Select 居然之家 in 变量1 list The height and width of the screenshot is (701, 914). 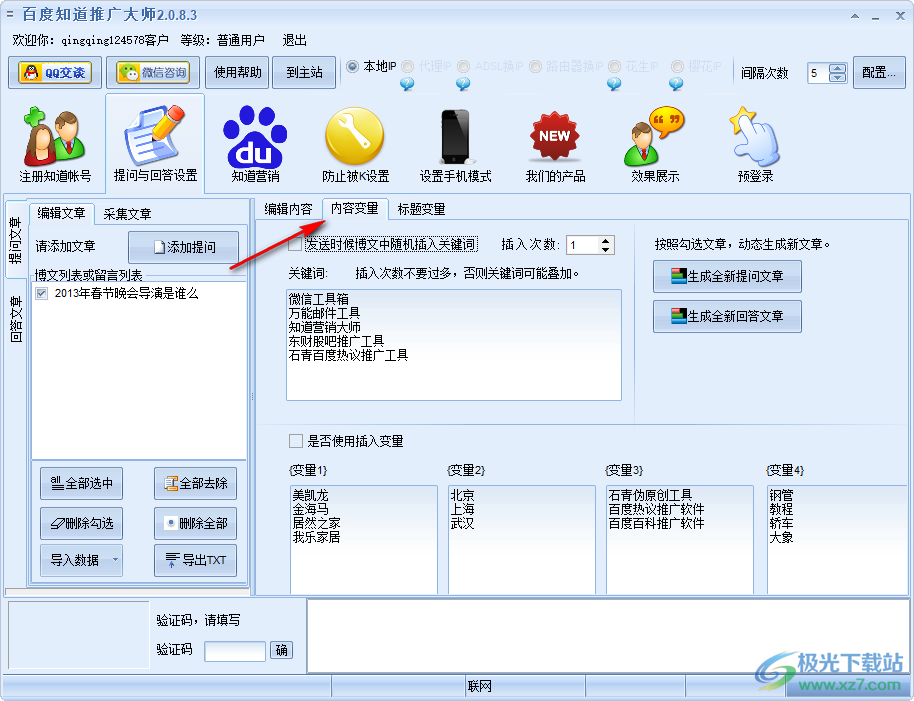click(x=317, y=523)
